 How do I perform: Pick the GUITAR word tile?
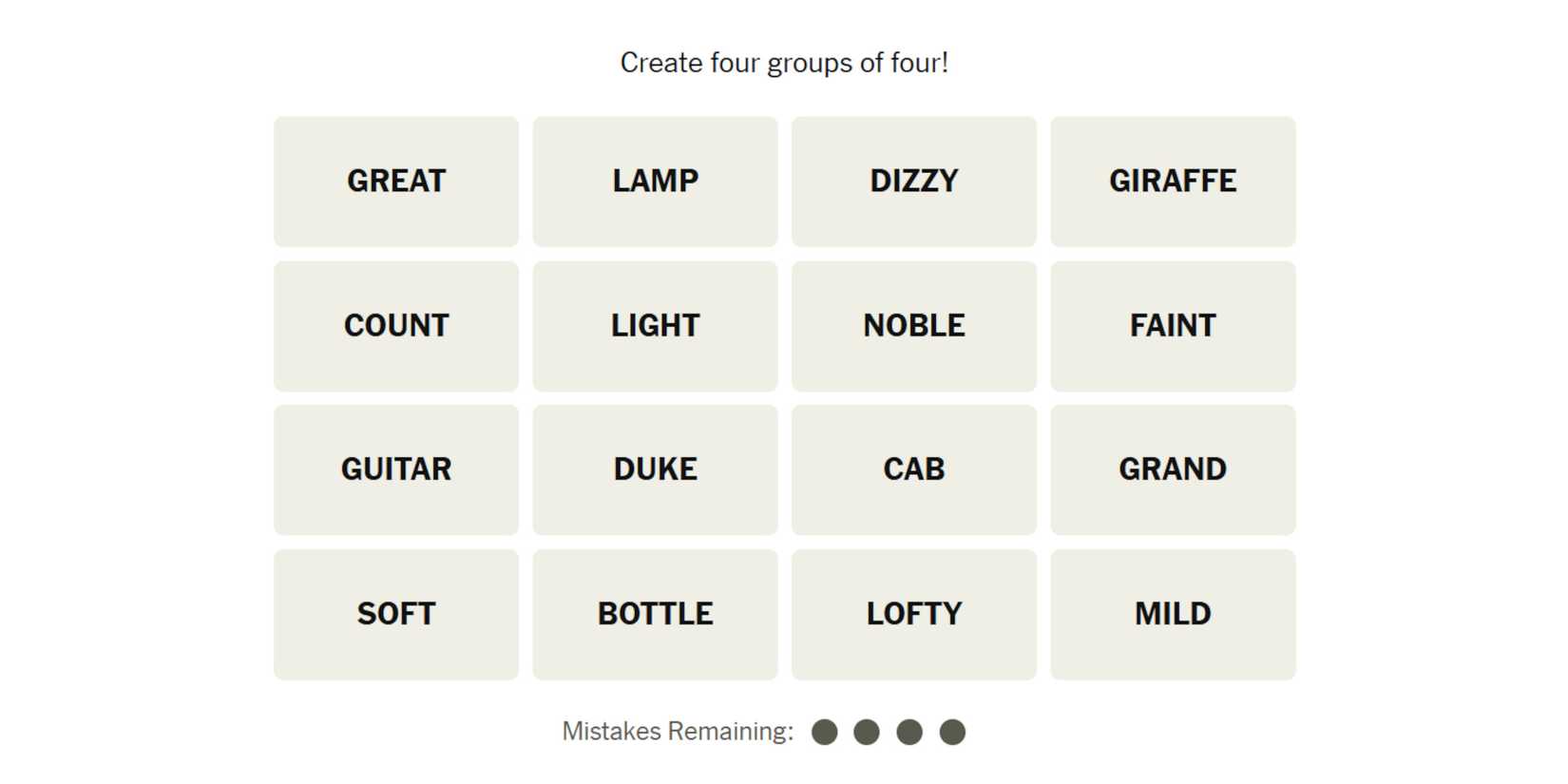396,469
